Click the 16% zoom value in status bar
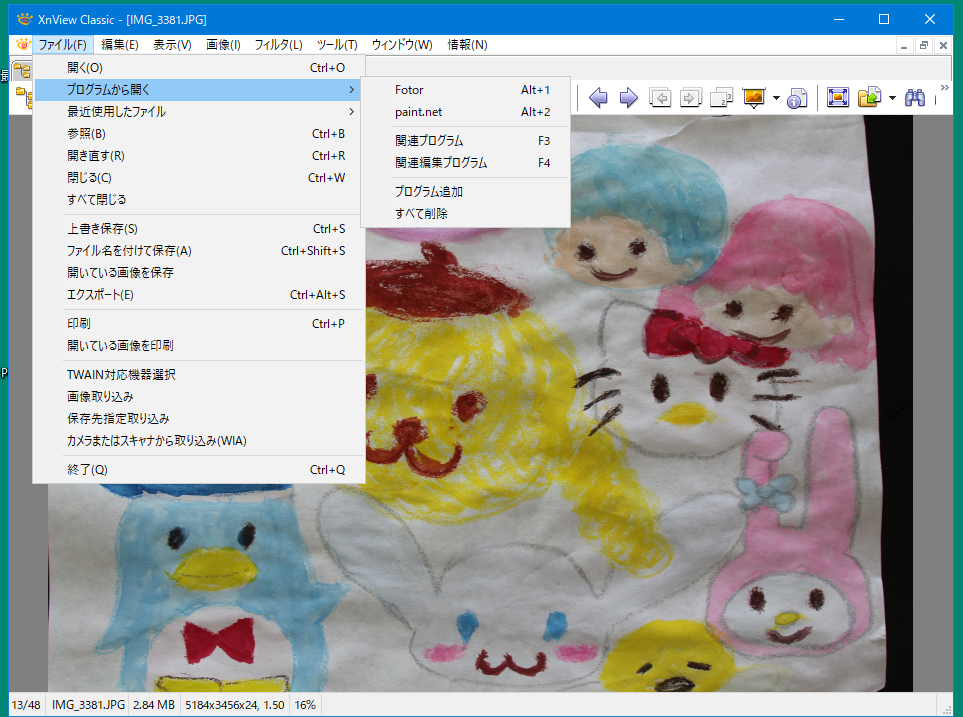This screenshot has width=963, height=717. (x=305, y=705)
